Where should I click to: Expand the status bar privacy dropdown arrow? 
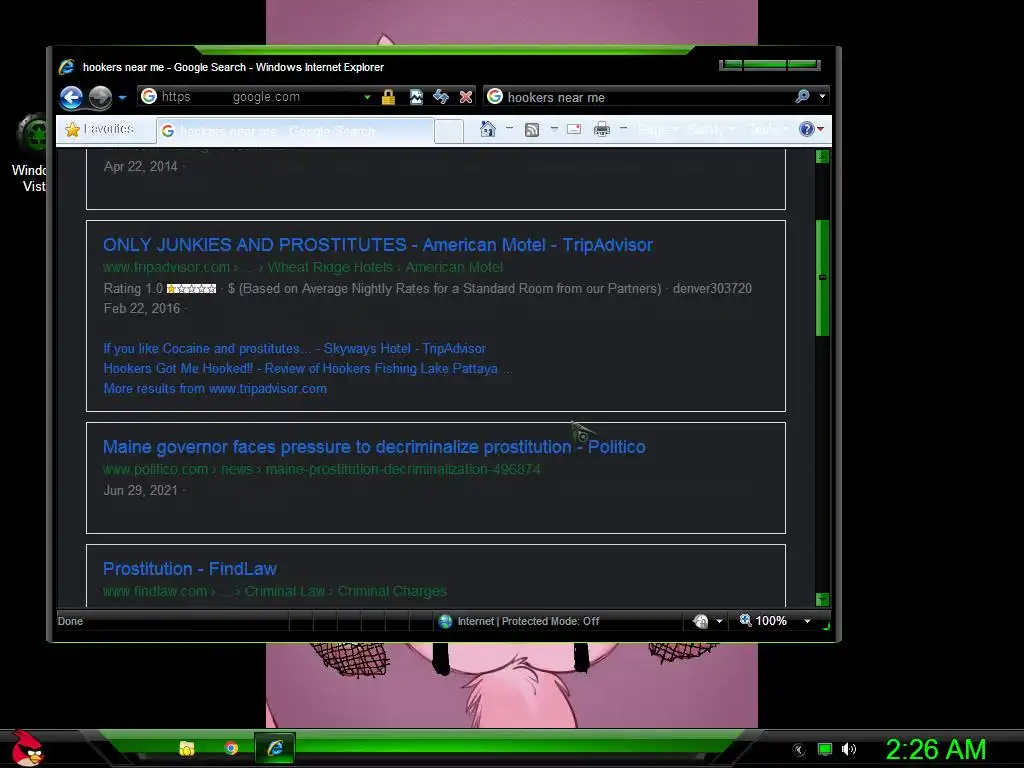(719, 621)
